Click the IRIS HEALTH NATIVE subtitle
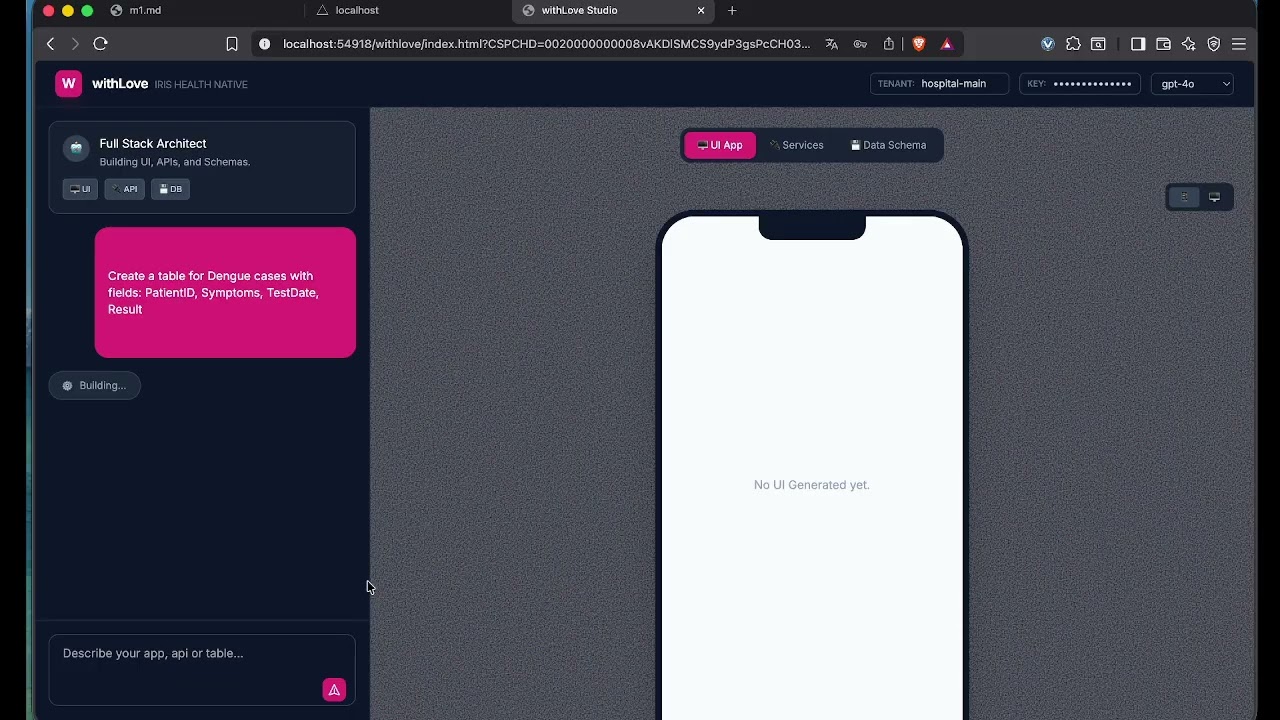This screenshot has height=720, width=1280. 201,84
